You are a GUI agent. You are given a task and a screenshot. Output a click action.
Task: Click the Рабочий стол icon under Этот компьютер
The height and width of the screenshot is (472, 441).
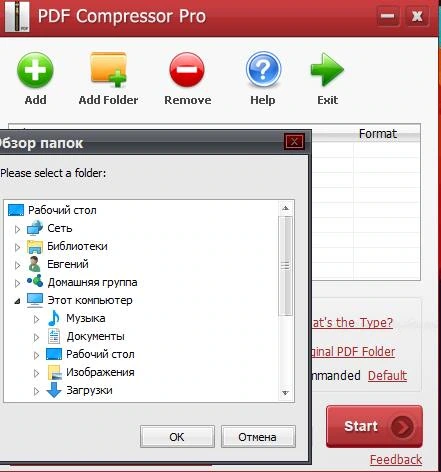click(54, 354)
